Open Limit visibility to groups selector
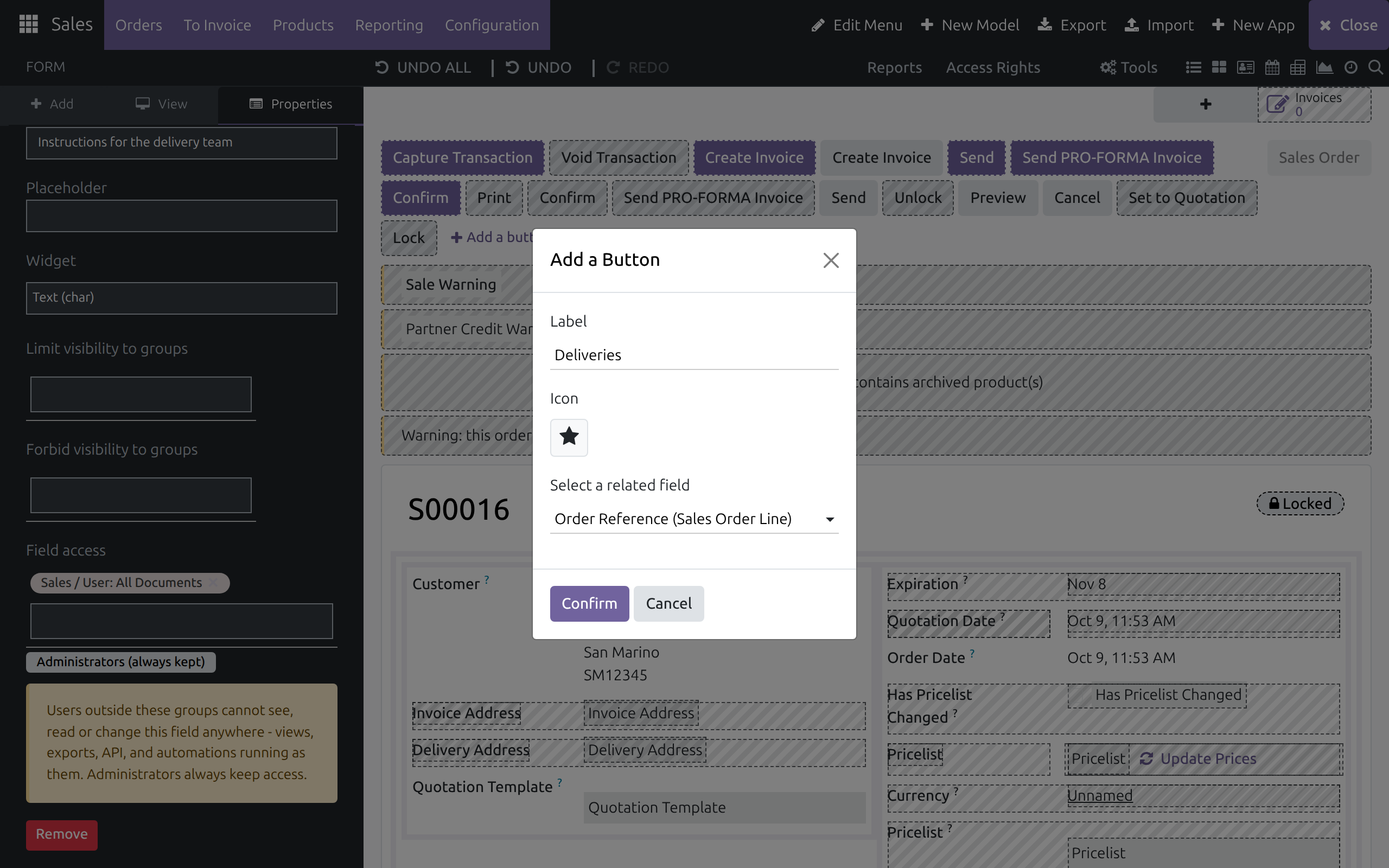The image size is (1389, 868). click(x=141, y=394)
